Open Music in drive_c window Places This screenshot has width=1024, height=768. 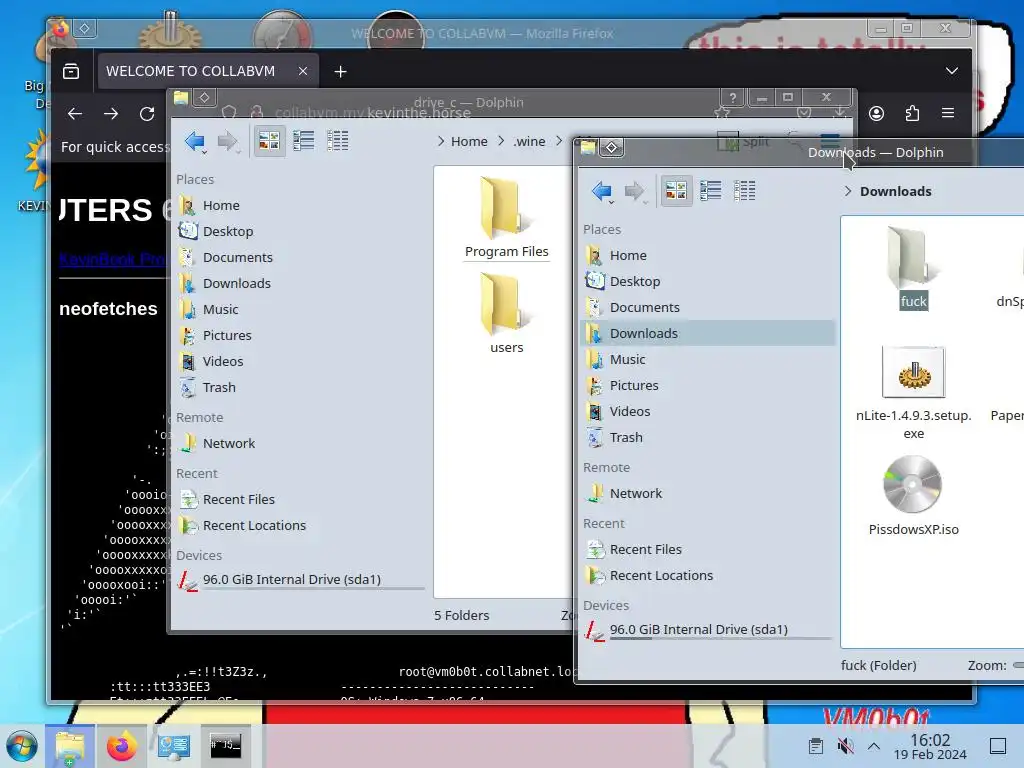click(300, 310)
